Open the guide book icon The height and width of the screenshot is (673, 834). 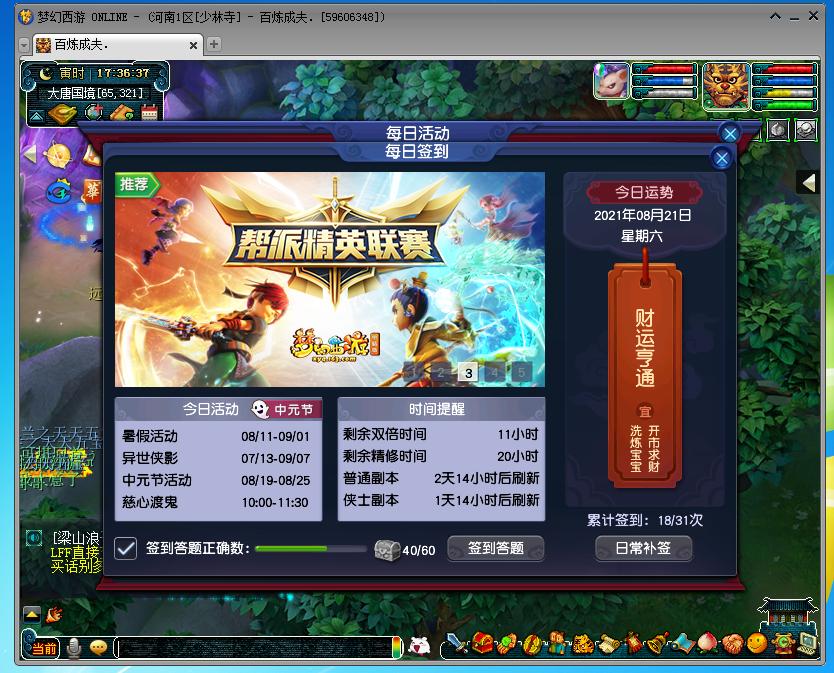122,113
